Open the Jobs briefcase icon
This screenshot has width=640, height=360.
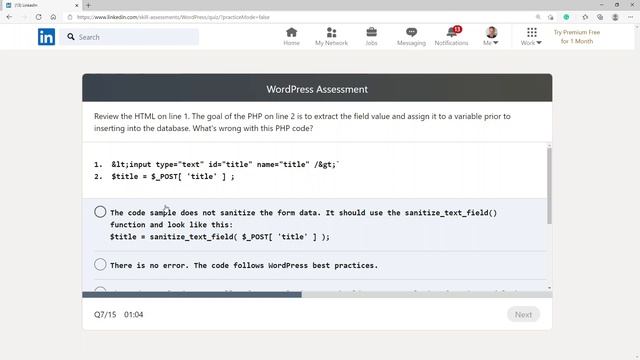click(x=371, y=32)
